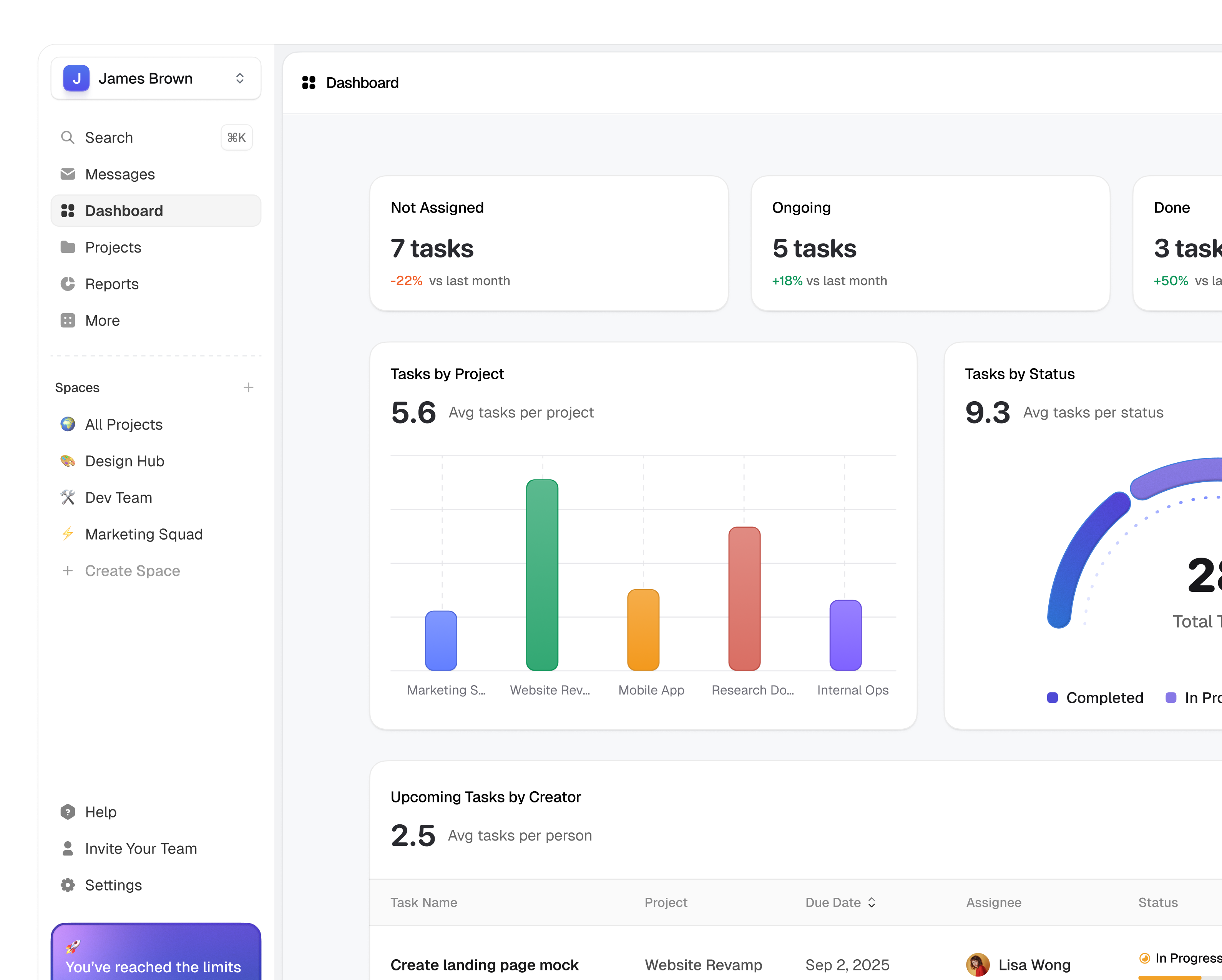Click the Messages envelope icon

[68, 174]
